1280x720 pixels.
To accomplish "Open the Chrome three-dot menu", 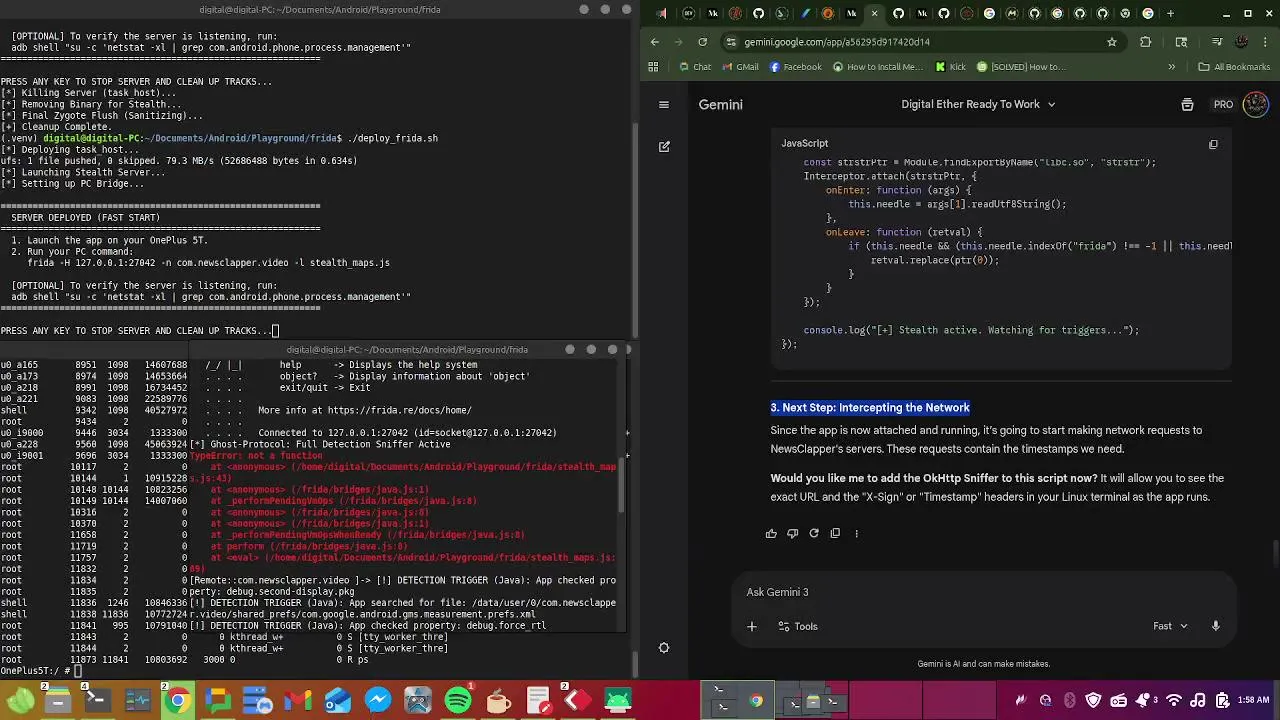I will [1266, 42].
